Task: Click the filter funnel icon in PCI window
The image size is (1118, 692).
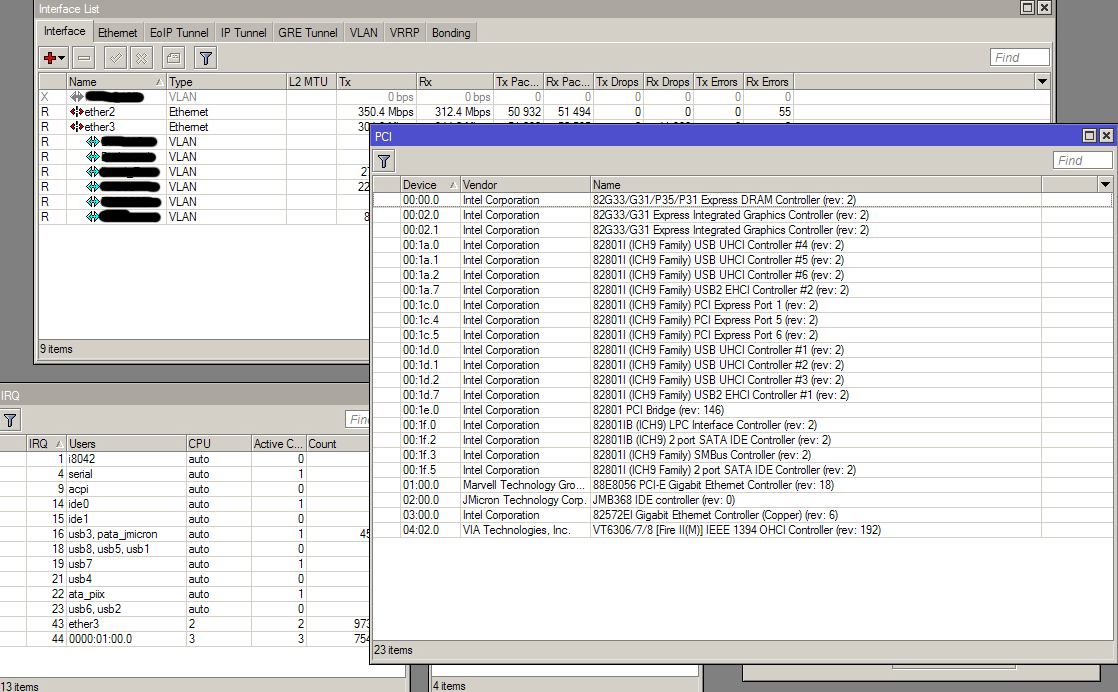Action: tap(384, 161)
